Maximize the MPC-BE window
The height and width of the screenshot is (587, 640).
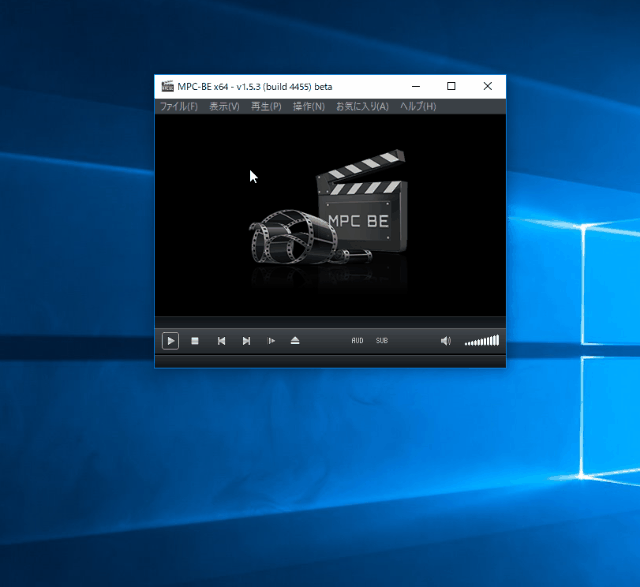tap(451, 86)
